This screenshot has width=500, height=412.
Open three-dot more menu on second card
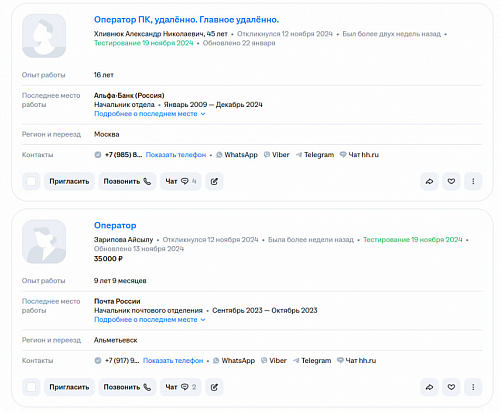click(473, 387)
